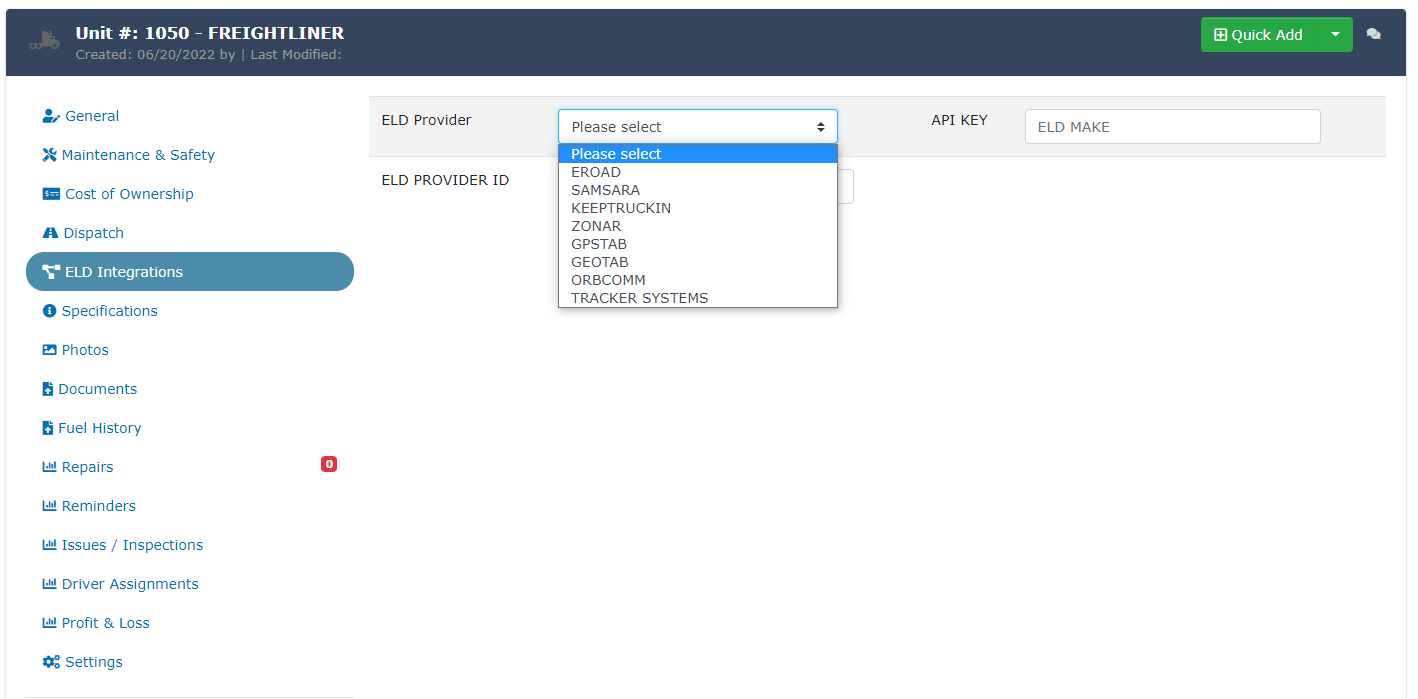Select GEOTAB from provider list
Image resolution: width=1418 pixels, height=699 pixels.
698,262
